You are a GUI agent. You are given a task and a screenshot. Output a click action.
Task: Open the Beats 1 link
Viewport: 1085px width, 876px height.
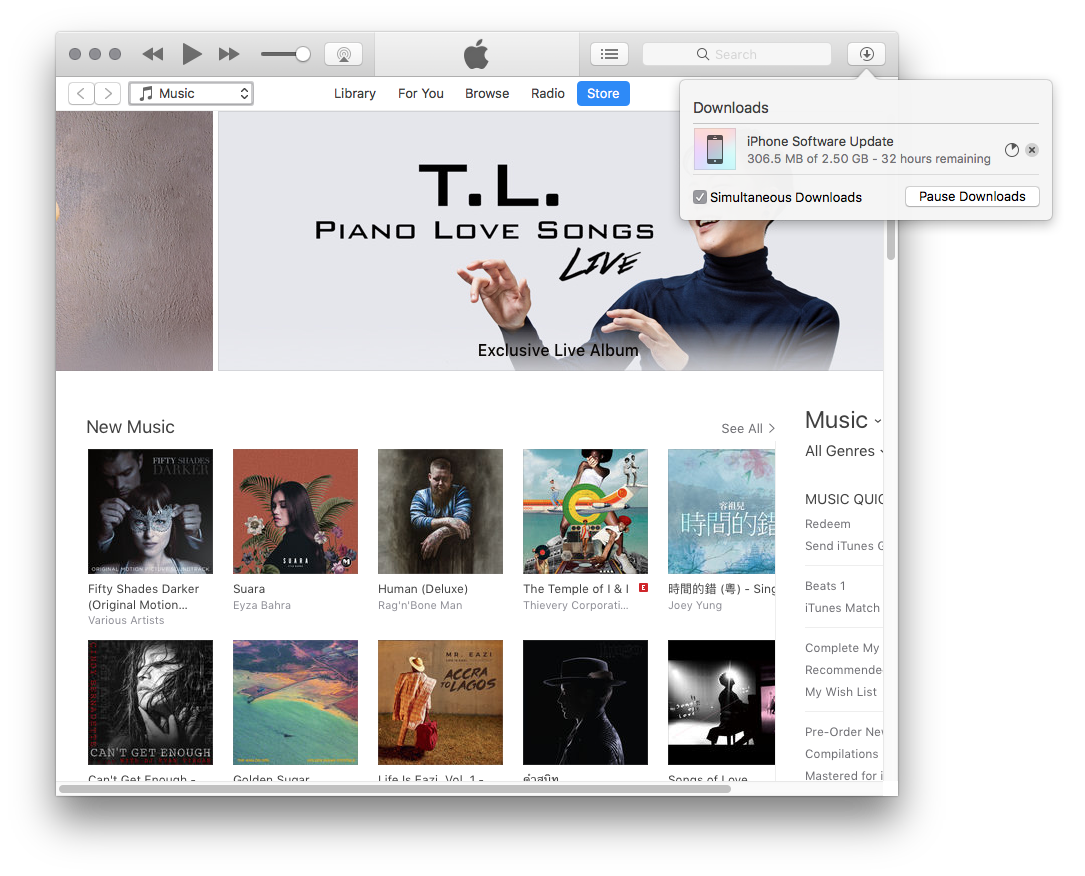click(x=825, y=586)
